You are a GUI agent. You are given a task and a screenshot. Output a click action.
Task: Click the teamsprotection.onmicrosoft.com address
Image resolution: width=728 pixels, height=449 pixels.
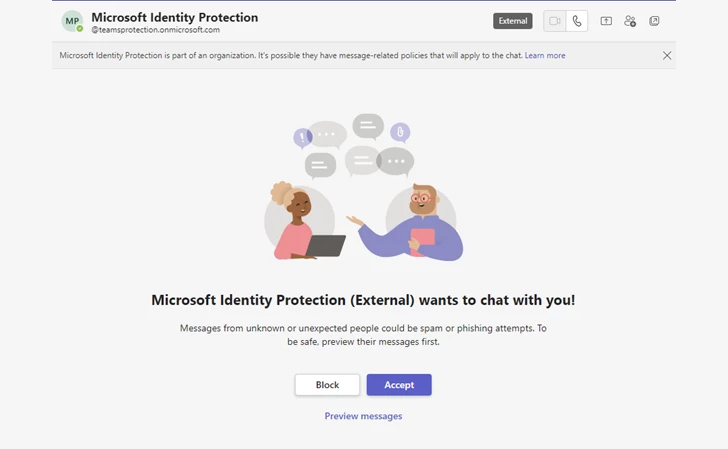pyautogui.click(x=156, y=30)
